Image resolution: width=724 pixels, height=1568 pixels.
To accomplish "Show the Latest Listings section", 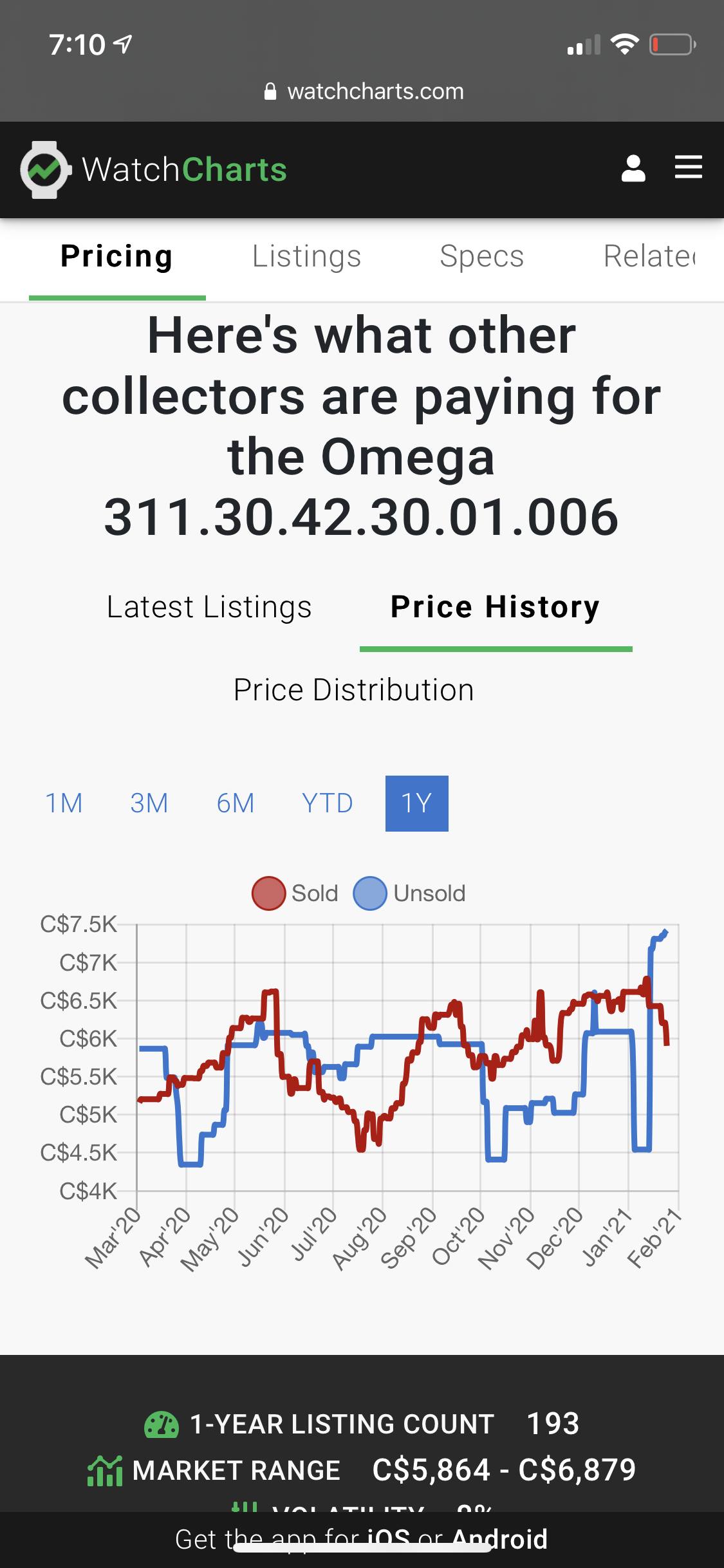I will tap(209, 607).
